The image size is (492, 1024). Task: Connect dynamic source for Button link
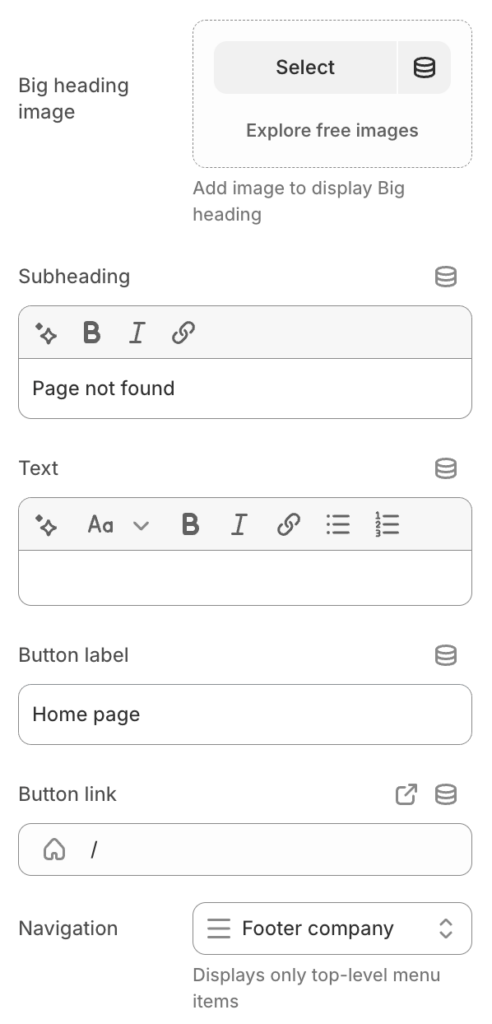(x=446, y=794)
